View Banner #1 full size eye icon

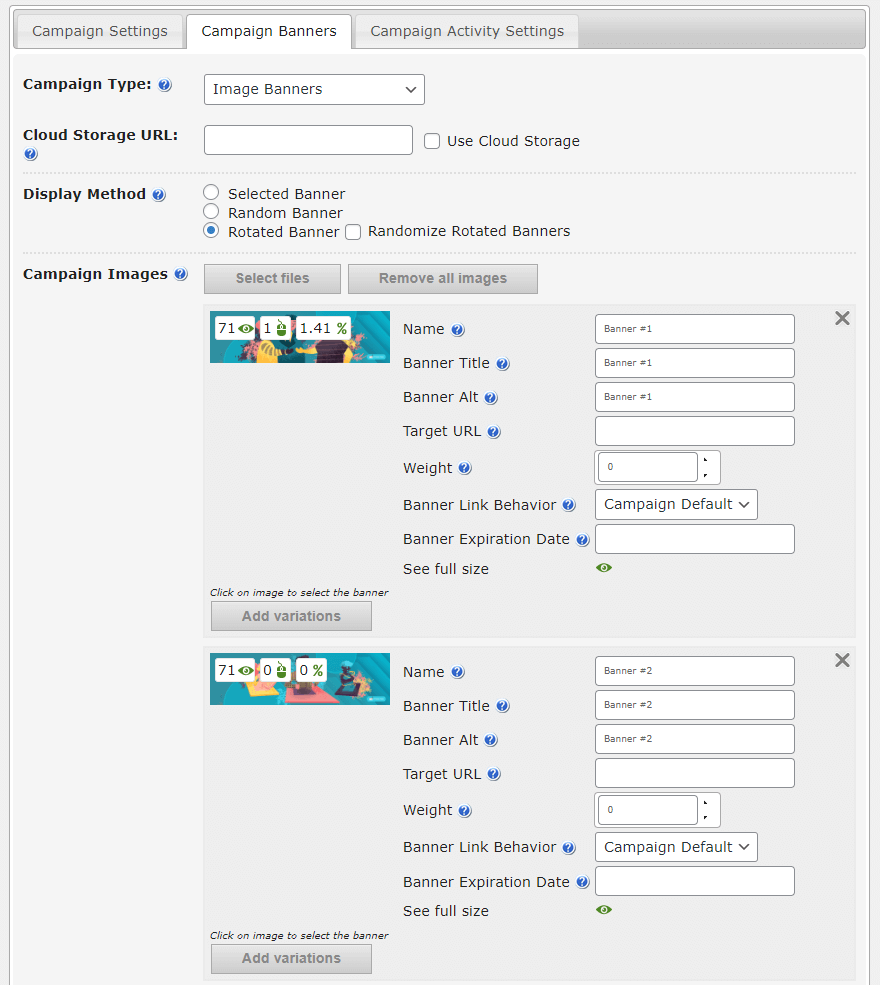pyautogui.click(x=604, y=568)
